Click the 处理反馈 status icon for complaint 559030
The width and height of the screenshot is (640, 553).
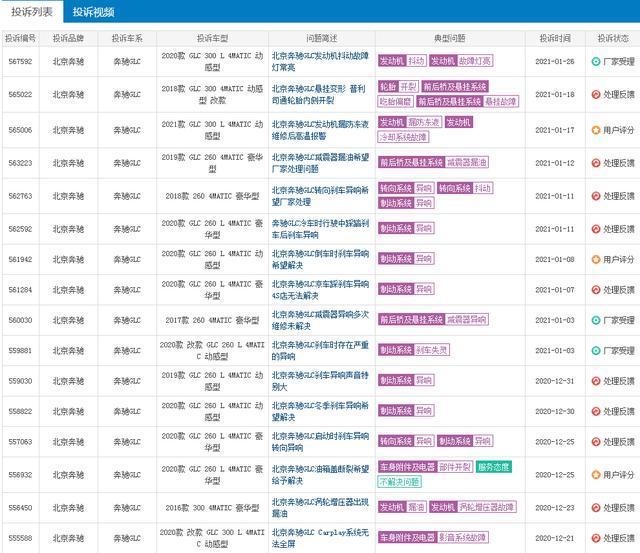[596, 381]
